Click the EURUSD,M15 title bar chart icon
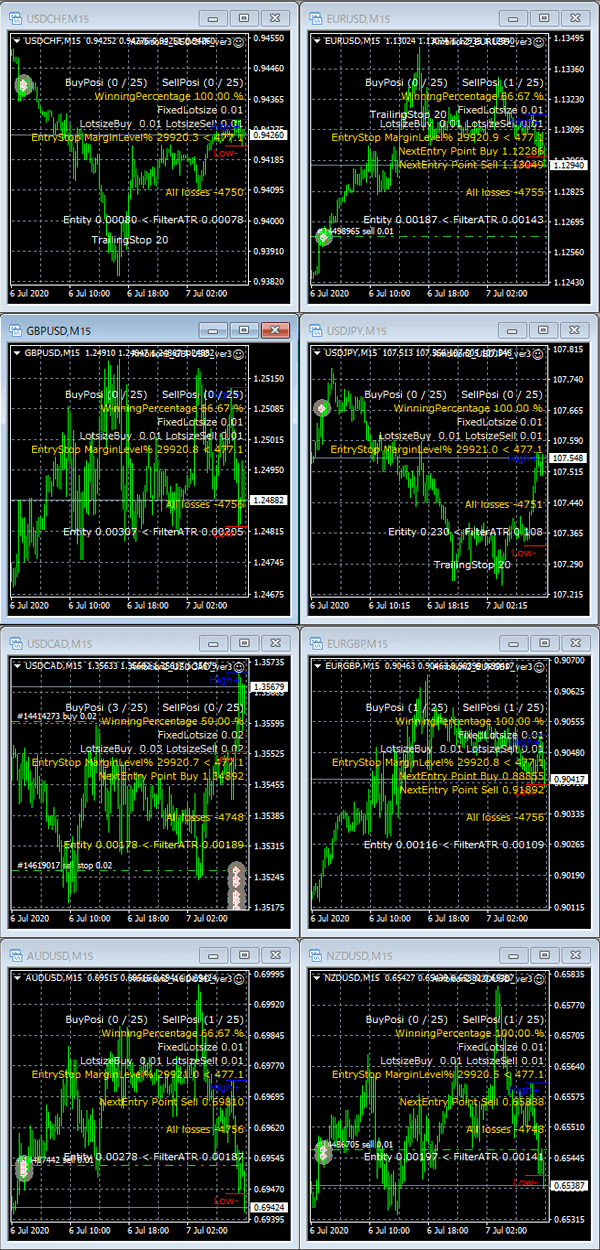The width and height of the screenshot is (600, 1250). (314, 18)
